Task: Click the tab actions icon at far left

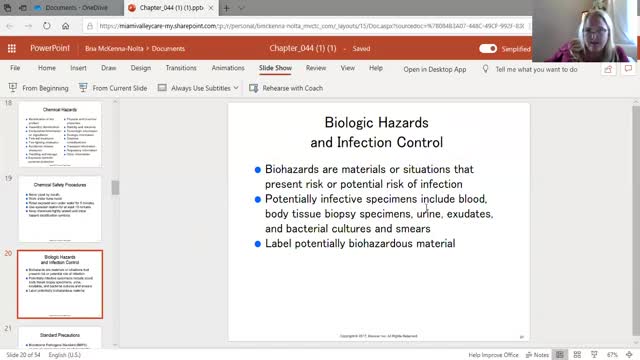Action: [7, 8]
